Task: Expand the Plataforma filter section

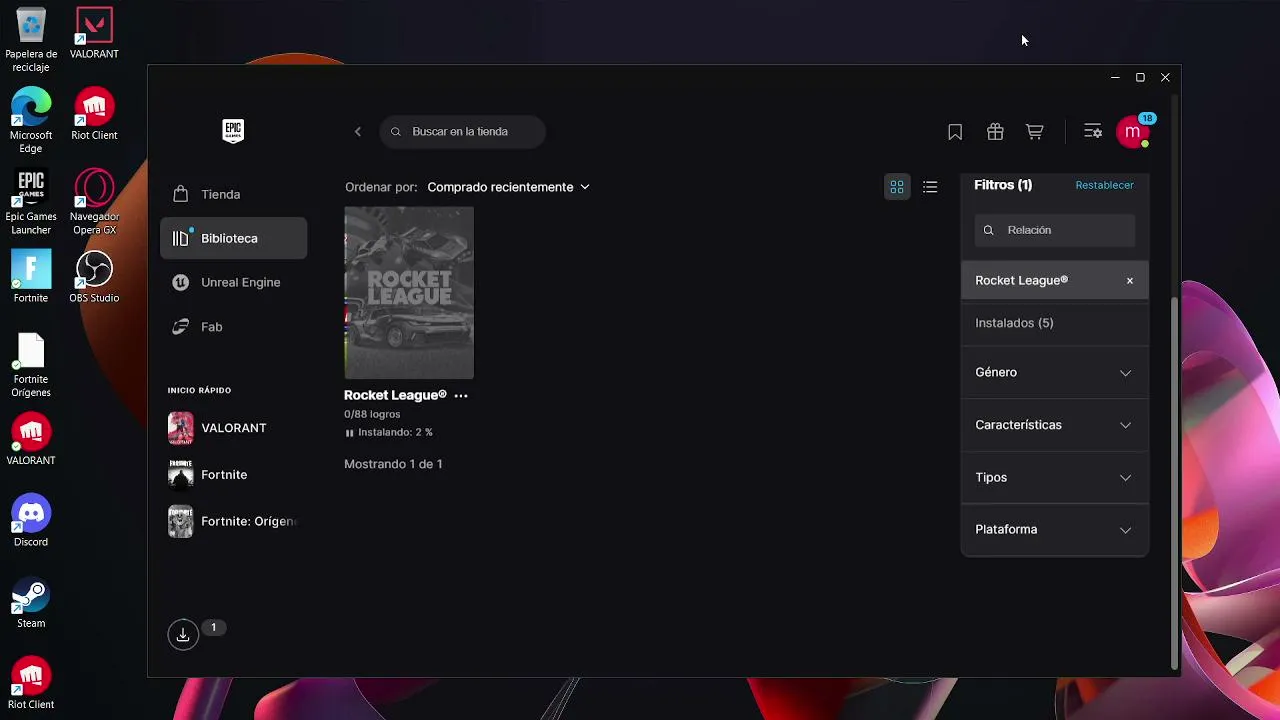Action: tap(1055, 529)
